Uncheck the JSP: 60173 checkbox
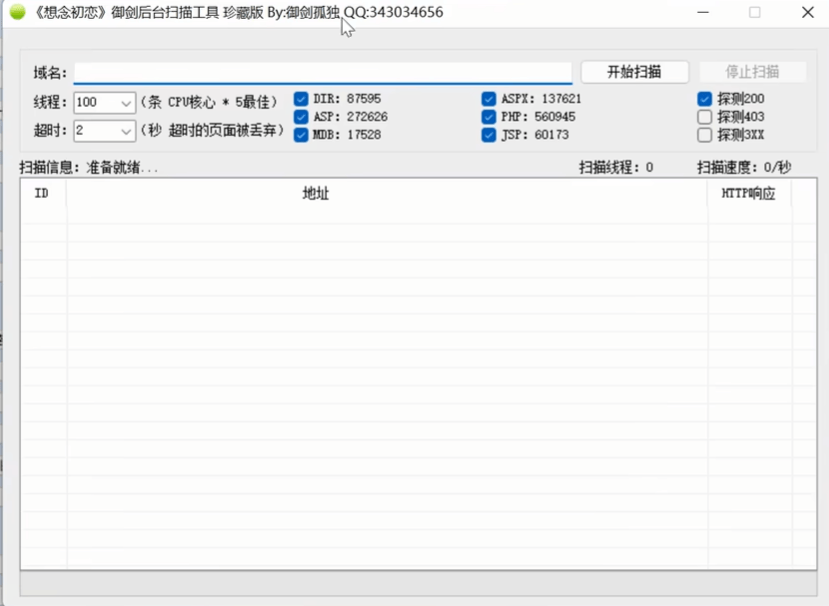The image size is (829, 606). (x=489, y=135)
